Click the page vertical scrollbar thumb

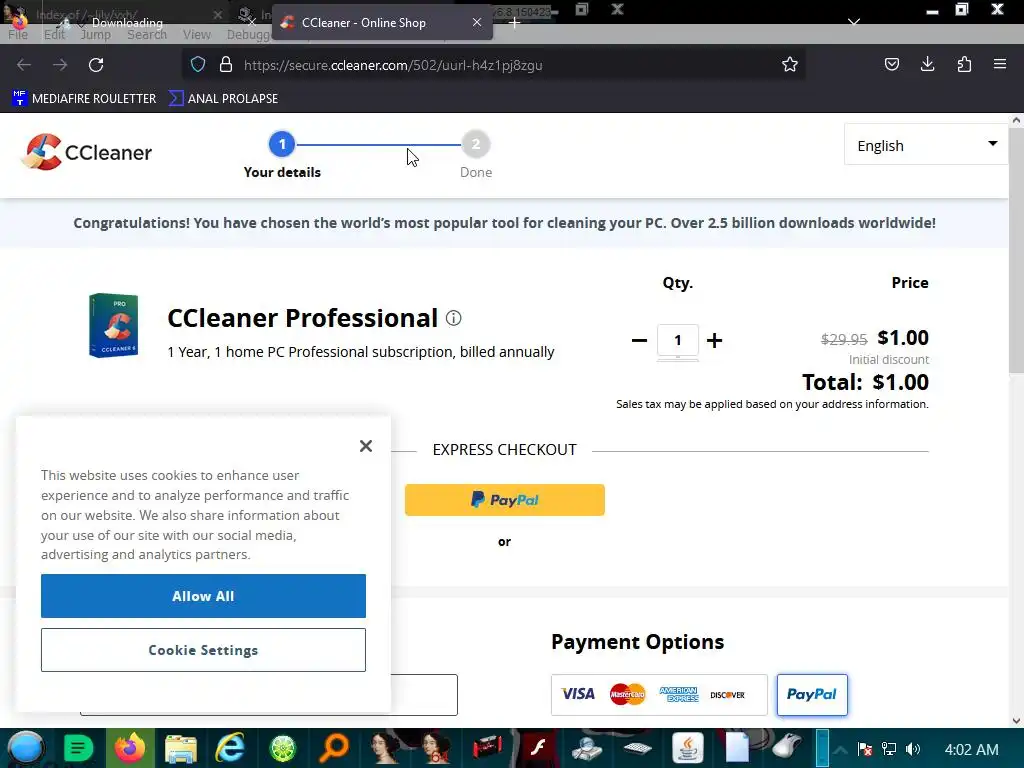click(1016, 251)
